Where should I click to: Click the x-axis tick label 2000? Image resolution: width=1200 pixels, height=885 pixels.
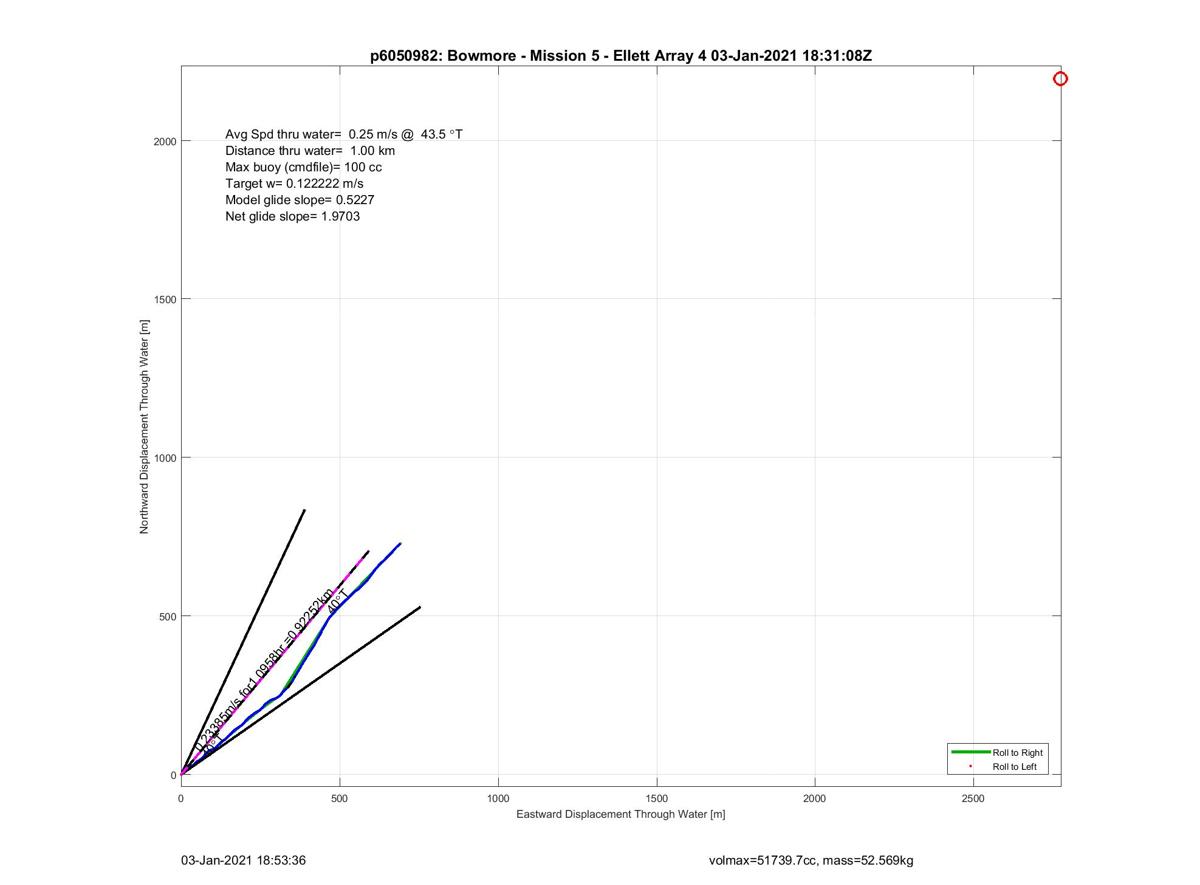815,799
